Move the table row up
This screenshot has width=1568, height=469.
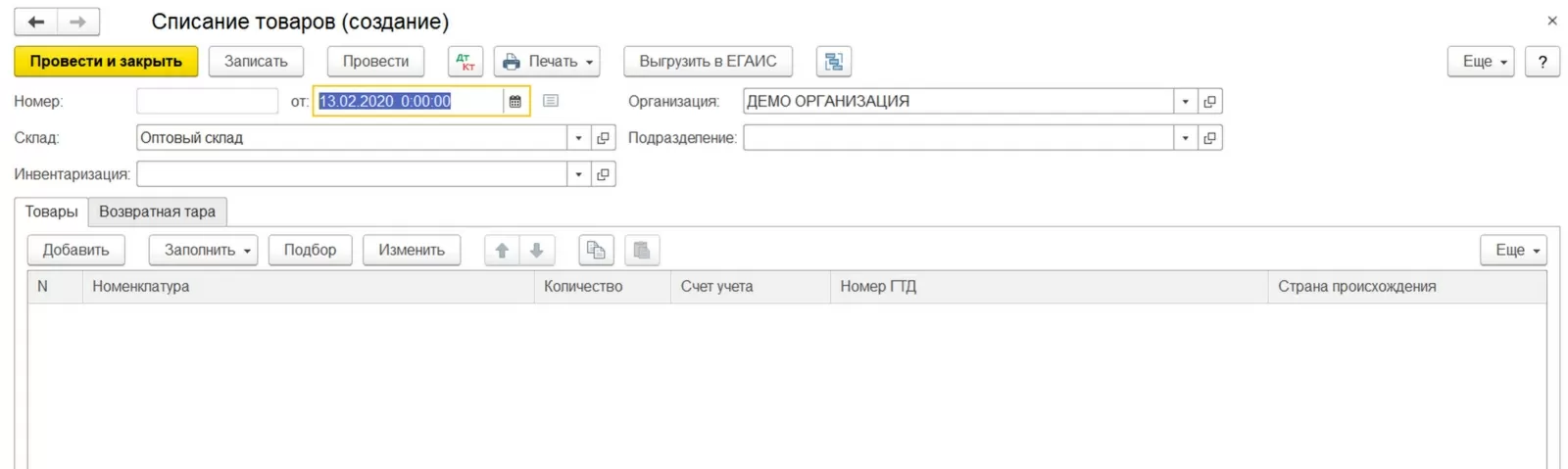[x=502, y=251]
